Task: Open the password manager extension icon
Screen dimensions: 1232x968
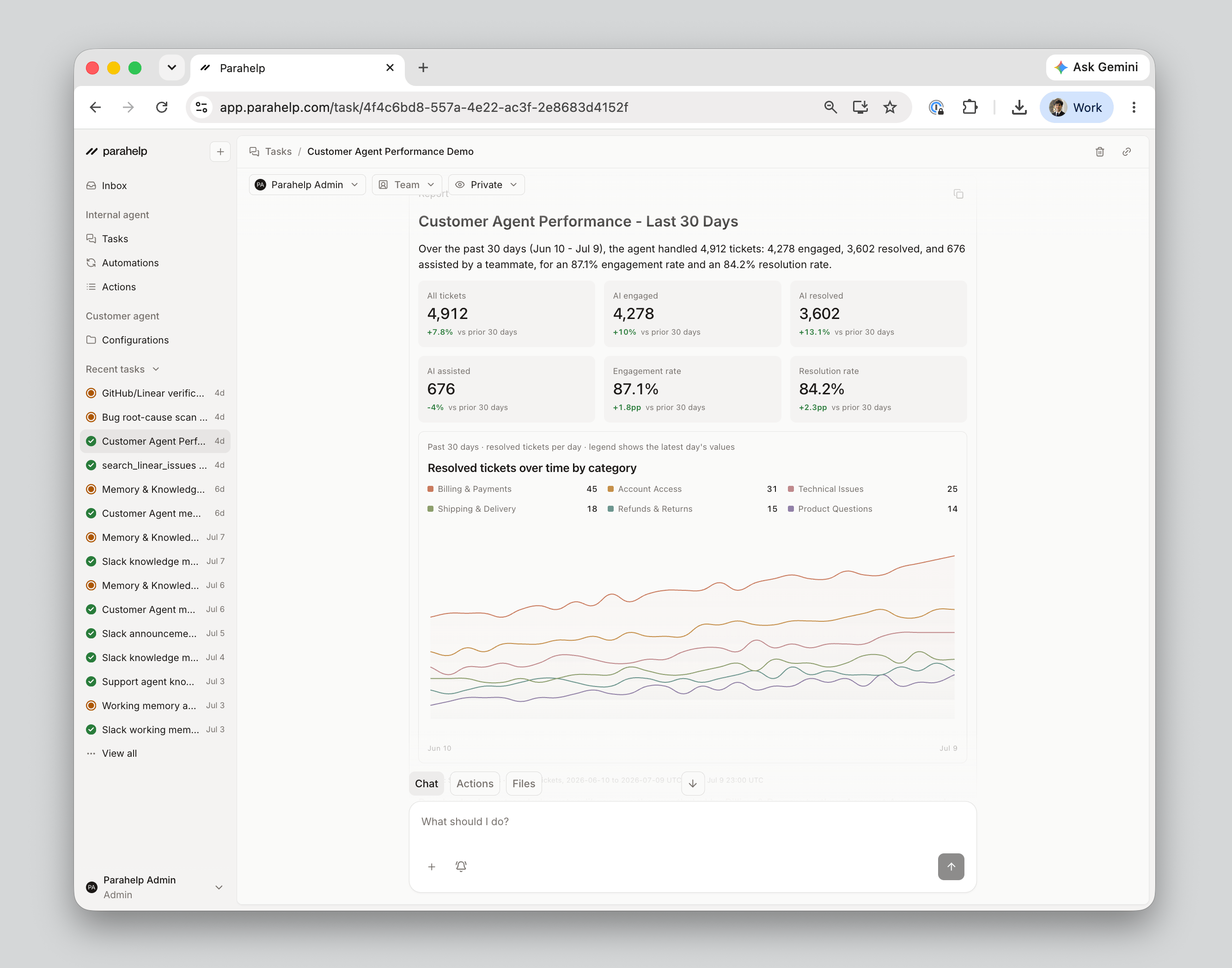Action: click(x=936, y=107)
